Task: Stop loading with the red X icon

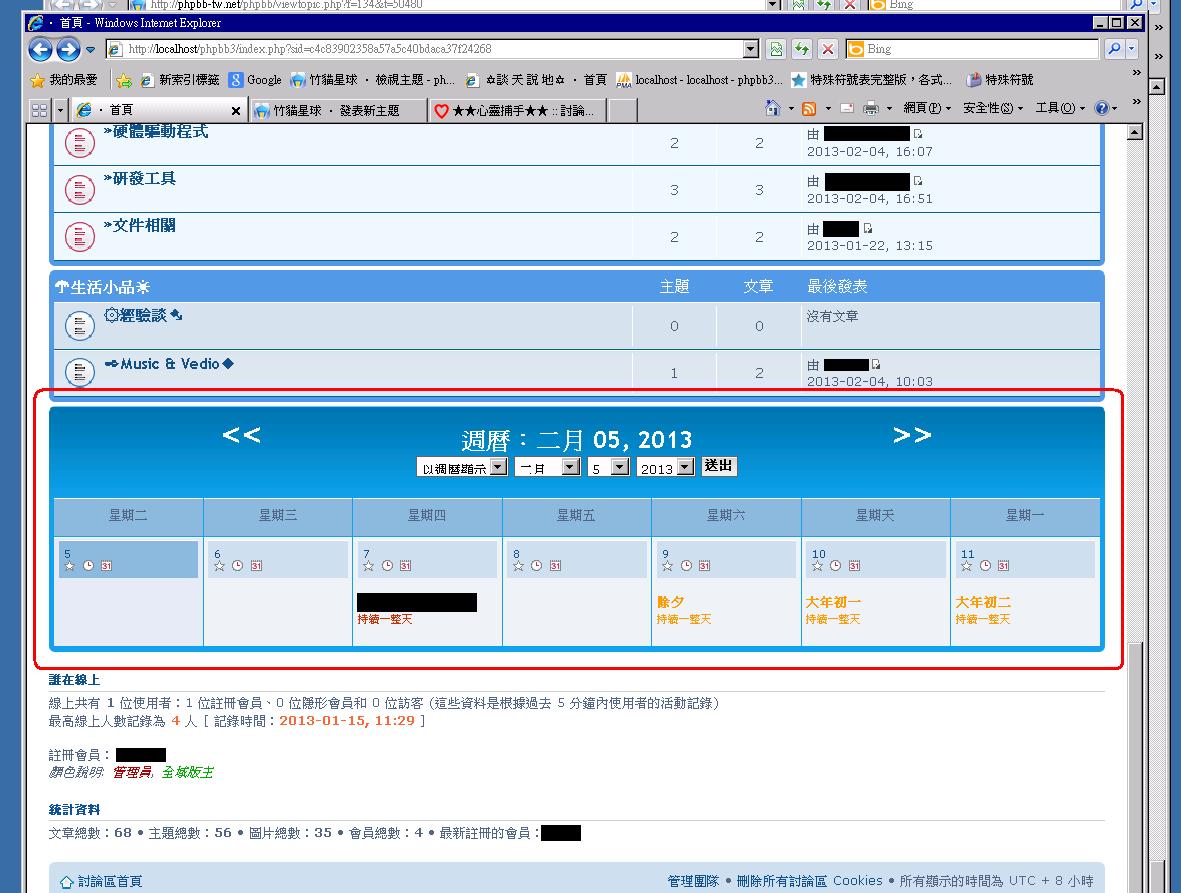Action: point(828,50)
